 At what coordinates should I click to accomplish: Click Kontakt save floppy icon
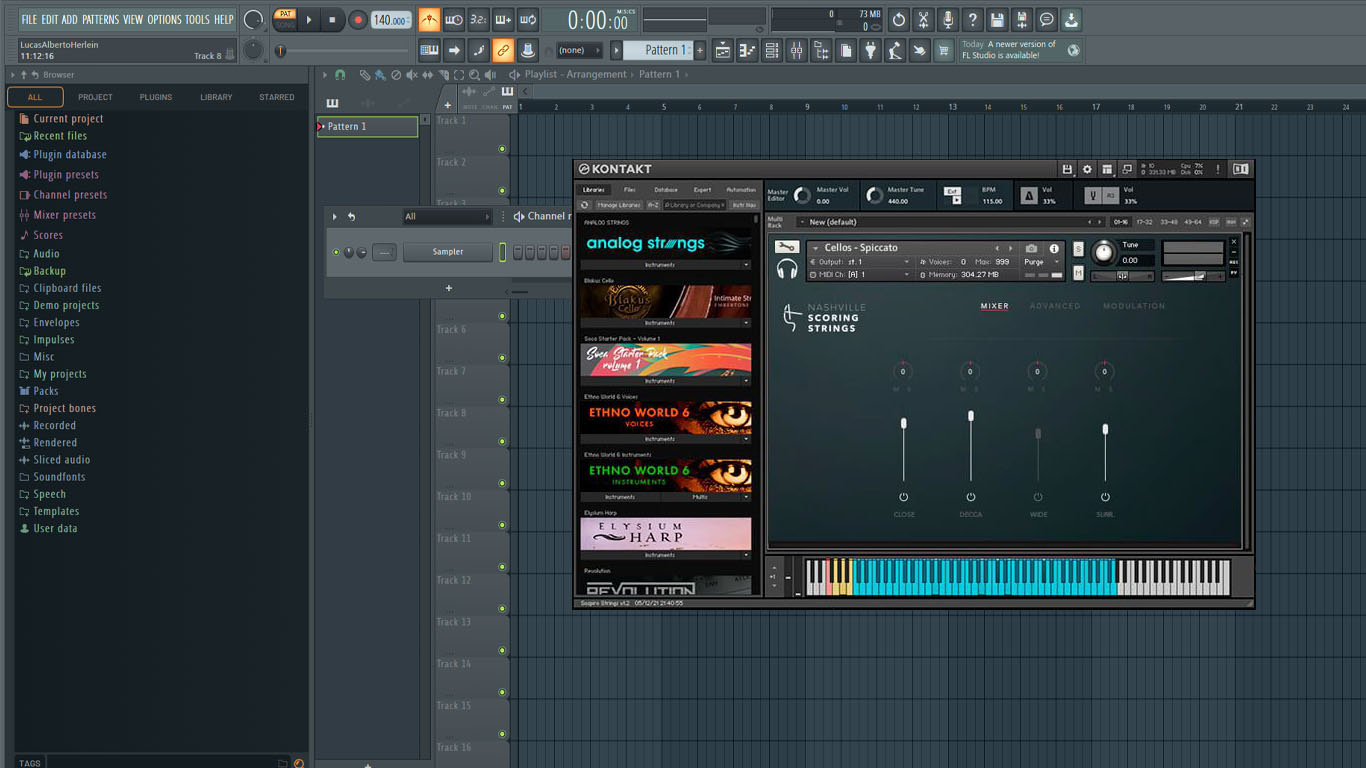[1068, 169]
